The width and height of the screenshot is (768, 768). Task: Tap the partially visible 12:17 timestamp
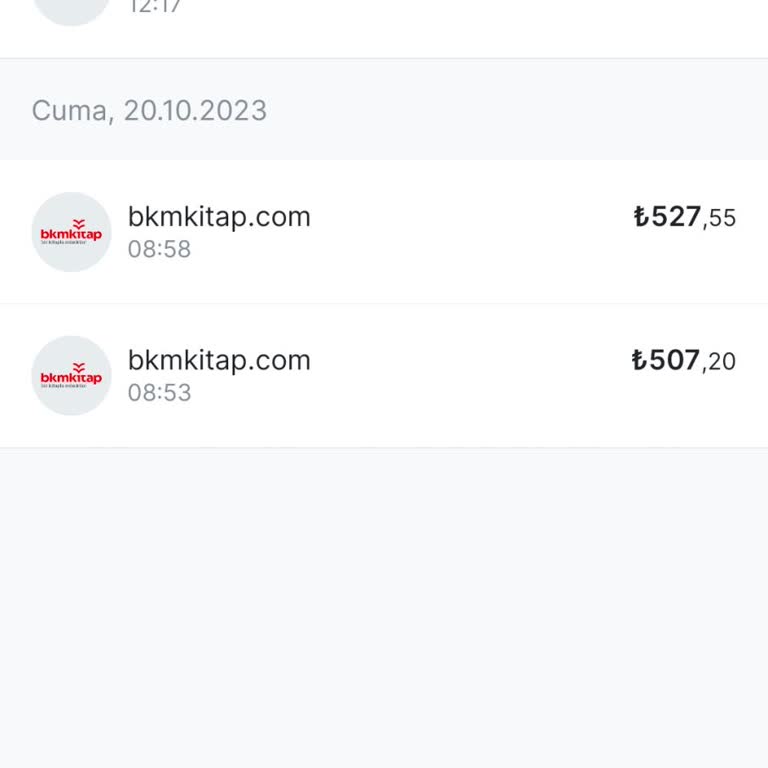click(155, 8)
